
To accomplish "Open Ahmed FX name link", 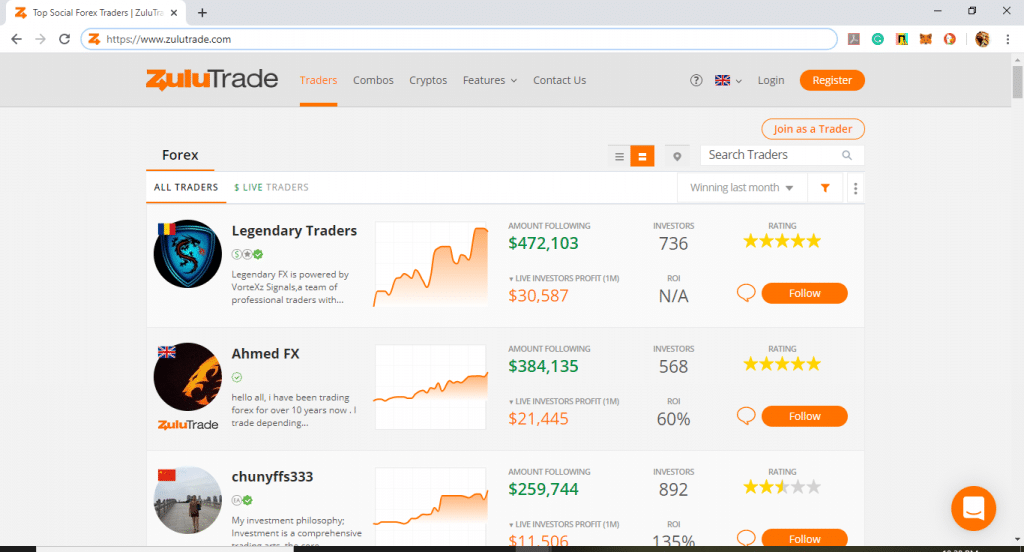I will pyautogui.click(x=265, y=353).
